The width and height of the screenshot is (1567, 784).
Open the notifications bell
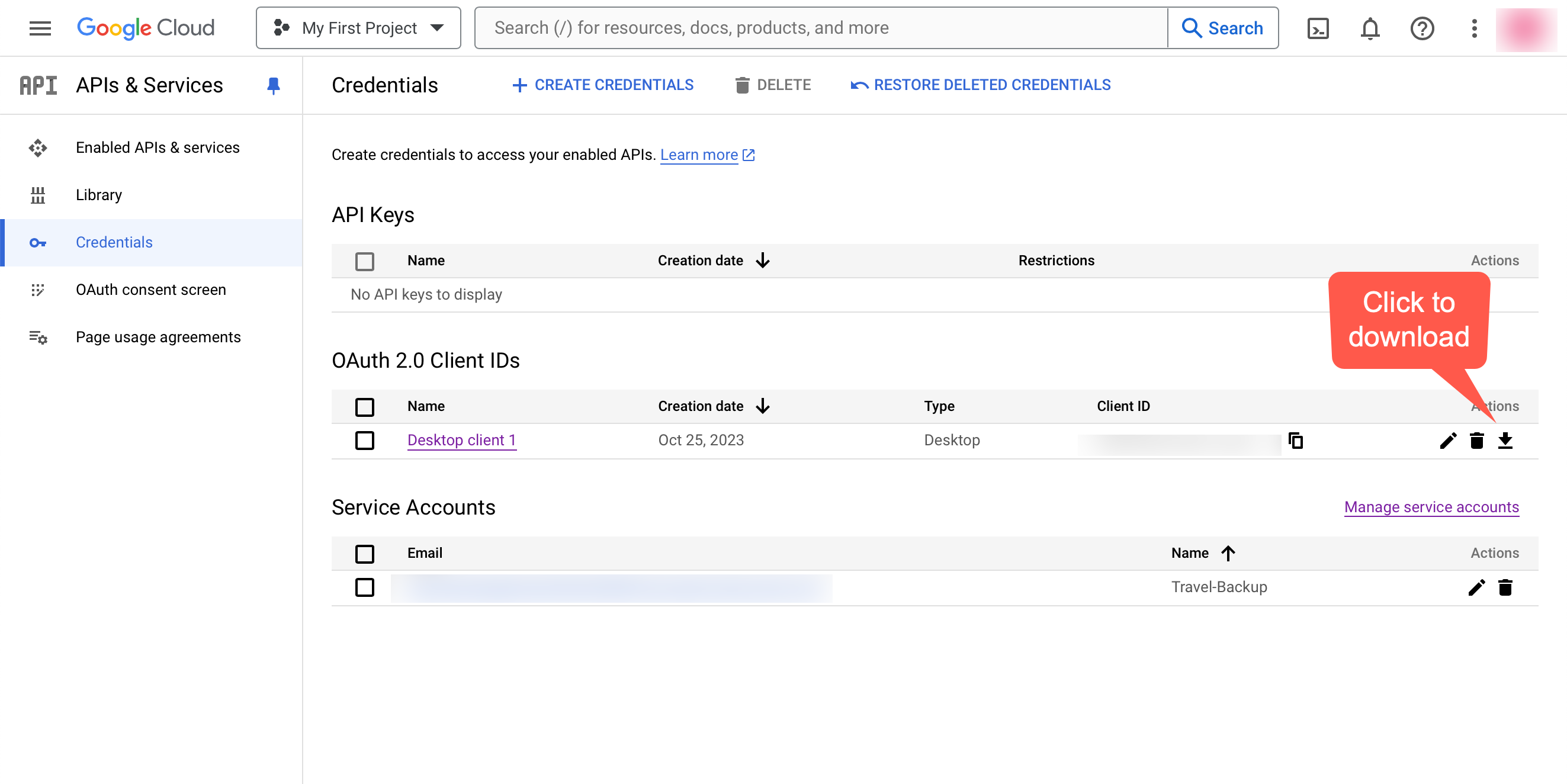[x=1370, y=28]
